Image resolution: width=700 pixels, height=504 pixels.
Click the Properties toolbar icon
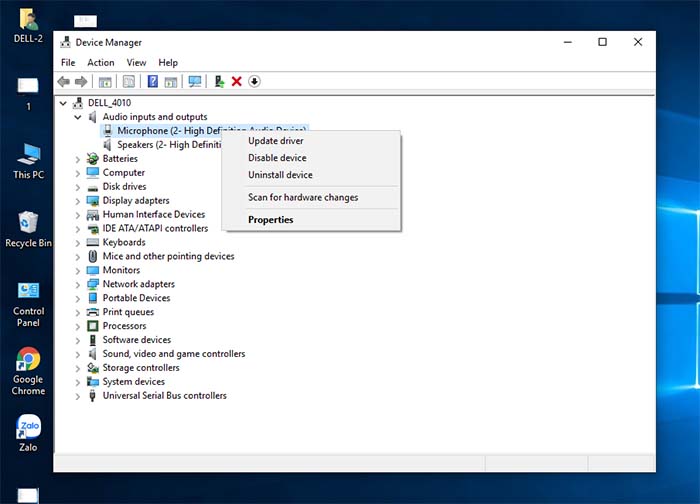click(129, 82)
